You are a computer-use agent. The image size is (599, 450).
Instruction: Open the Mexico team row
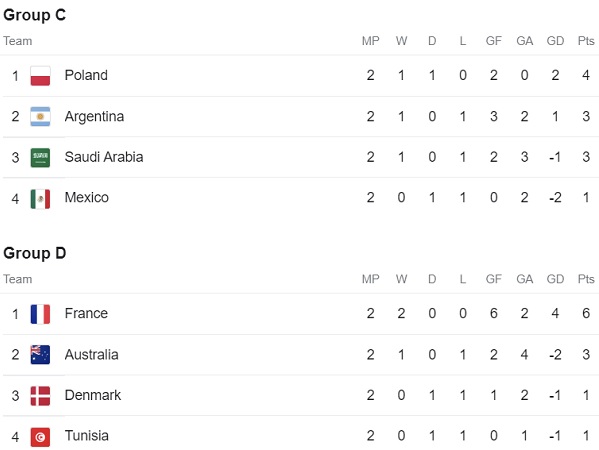(300, 198)
